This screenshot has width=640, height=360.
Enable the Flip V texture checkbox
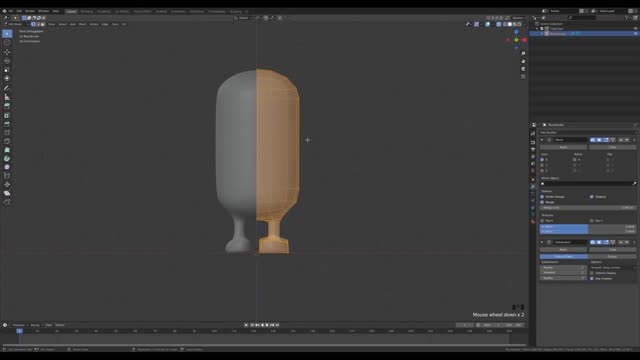point(591,220)
